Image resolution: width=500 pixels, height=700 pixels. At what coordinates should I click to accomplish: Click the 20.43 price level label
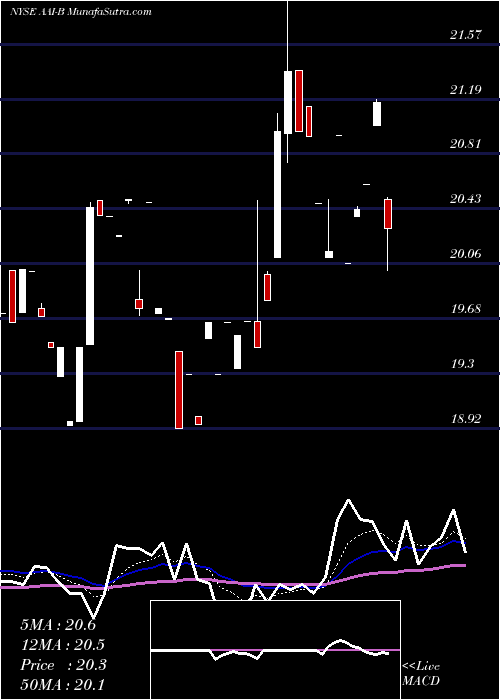tap(466, 199)
